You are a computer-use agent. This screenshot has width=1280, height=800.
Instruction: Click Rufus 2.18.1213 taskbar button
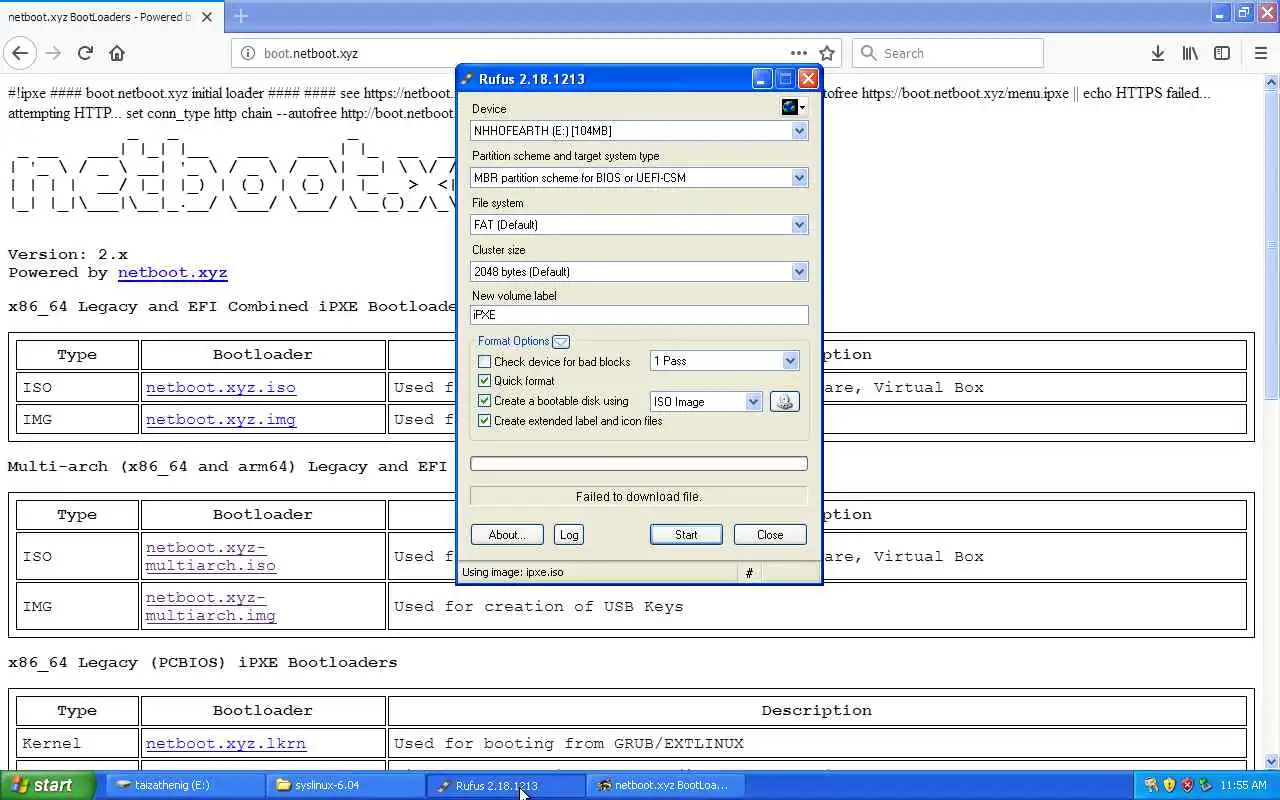coord(505,785)
